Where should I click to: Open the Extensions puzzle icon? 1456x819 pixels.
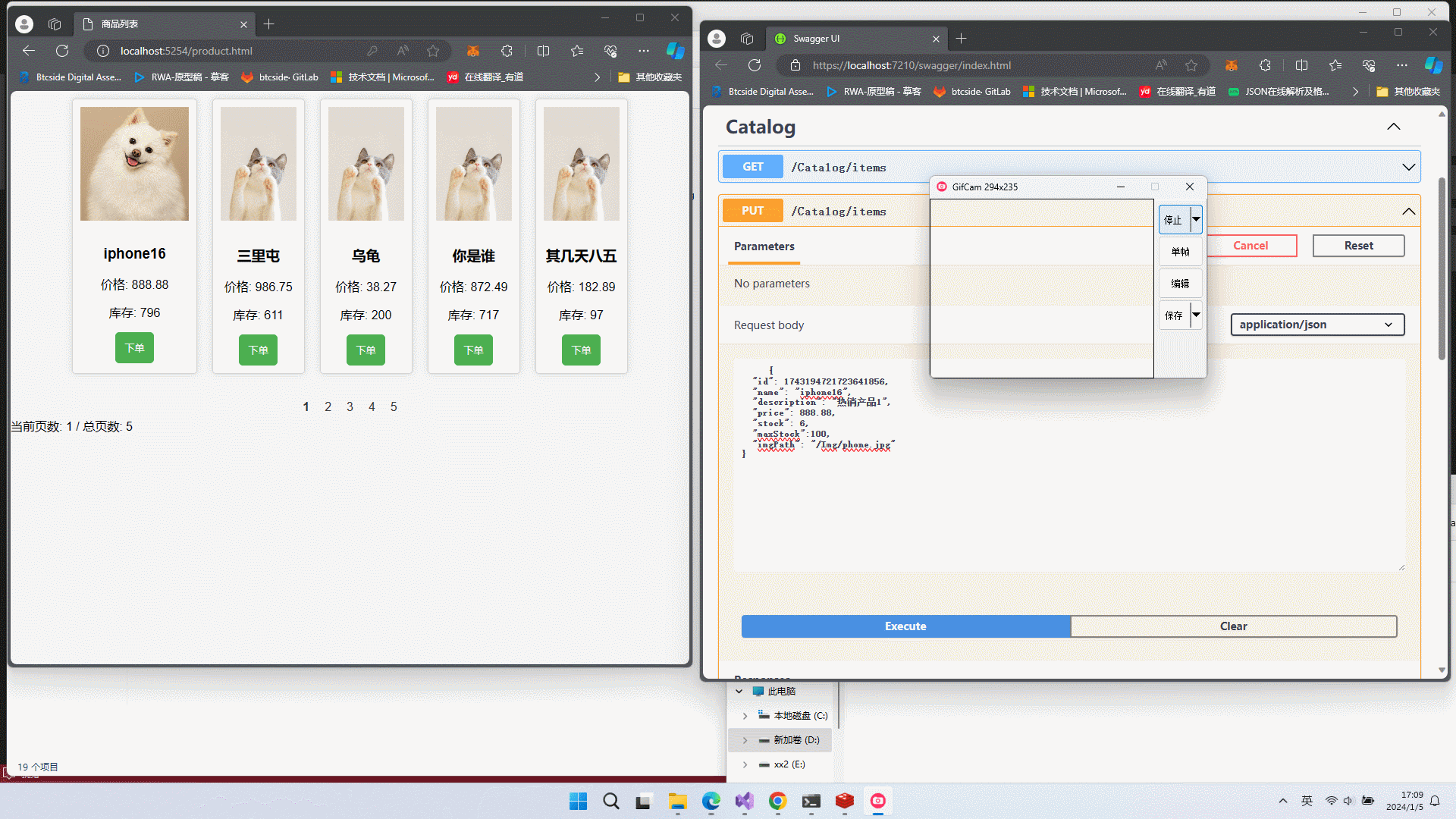1265,65
